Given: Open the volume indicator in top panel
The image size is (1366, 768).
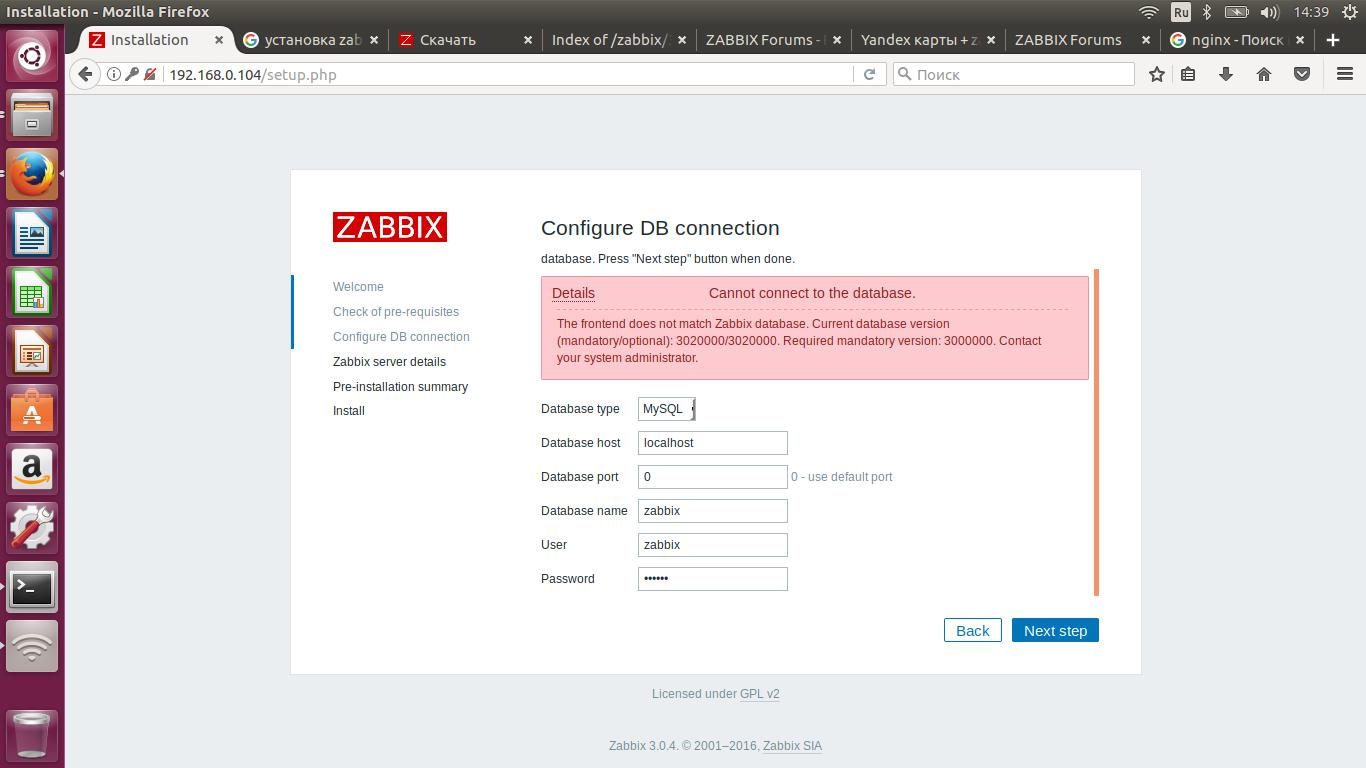Looking at the screenshot, I should 1270,12.
